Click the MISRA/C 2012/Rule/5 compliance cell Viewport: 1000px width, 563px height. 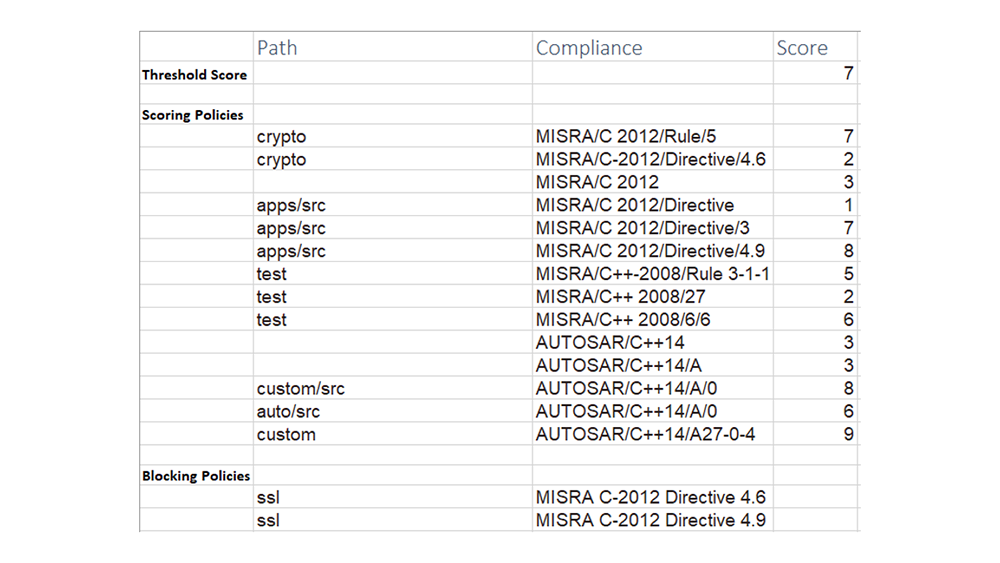tap(652, 137)
